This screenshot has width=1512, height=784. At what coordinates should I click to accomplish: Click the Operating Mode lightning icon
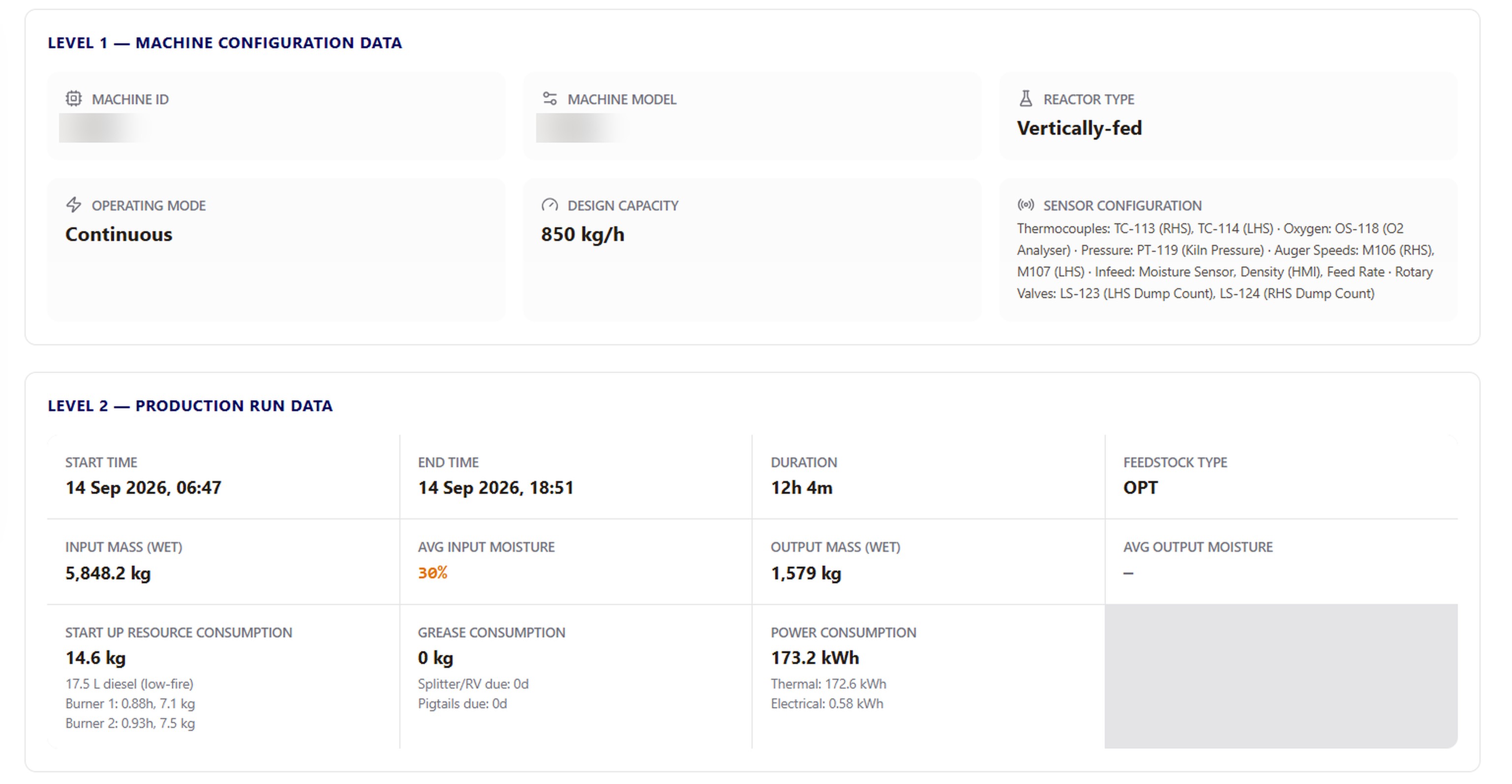[x=73, y=205]
